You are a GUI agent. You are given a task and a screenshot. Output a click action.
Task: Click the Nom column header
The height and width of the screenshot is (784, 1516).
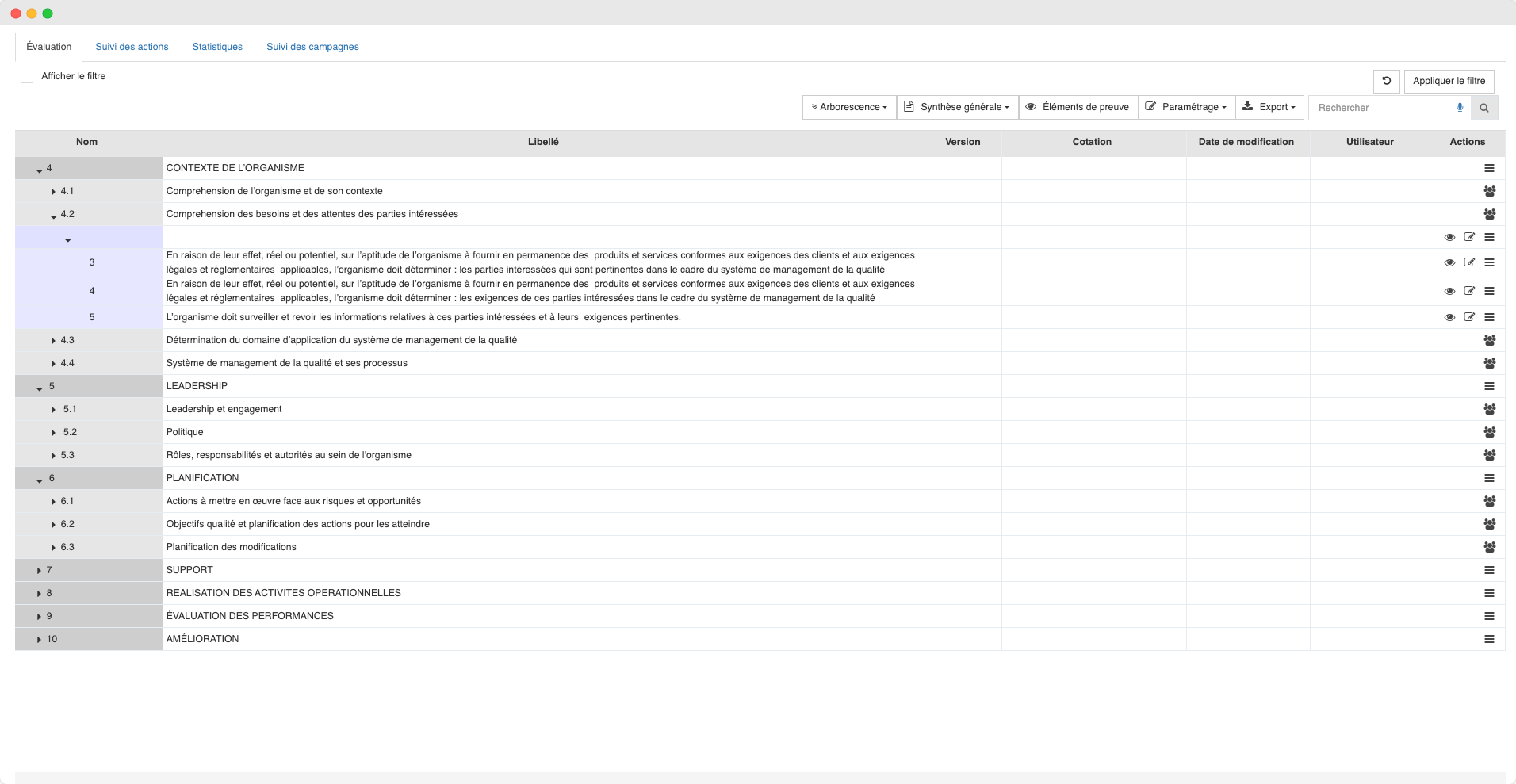pos(87,142)
